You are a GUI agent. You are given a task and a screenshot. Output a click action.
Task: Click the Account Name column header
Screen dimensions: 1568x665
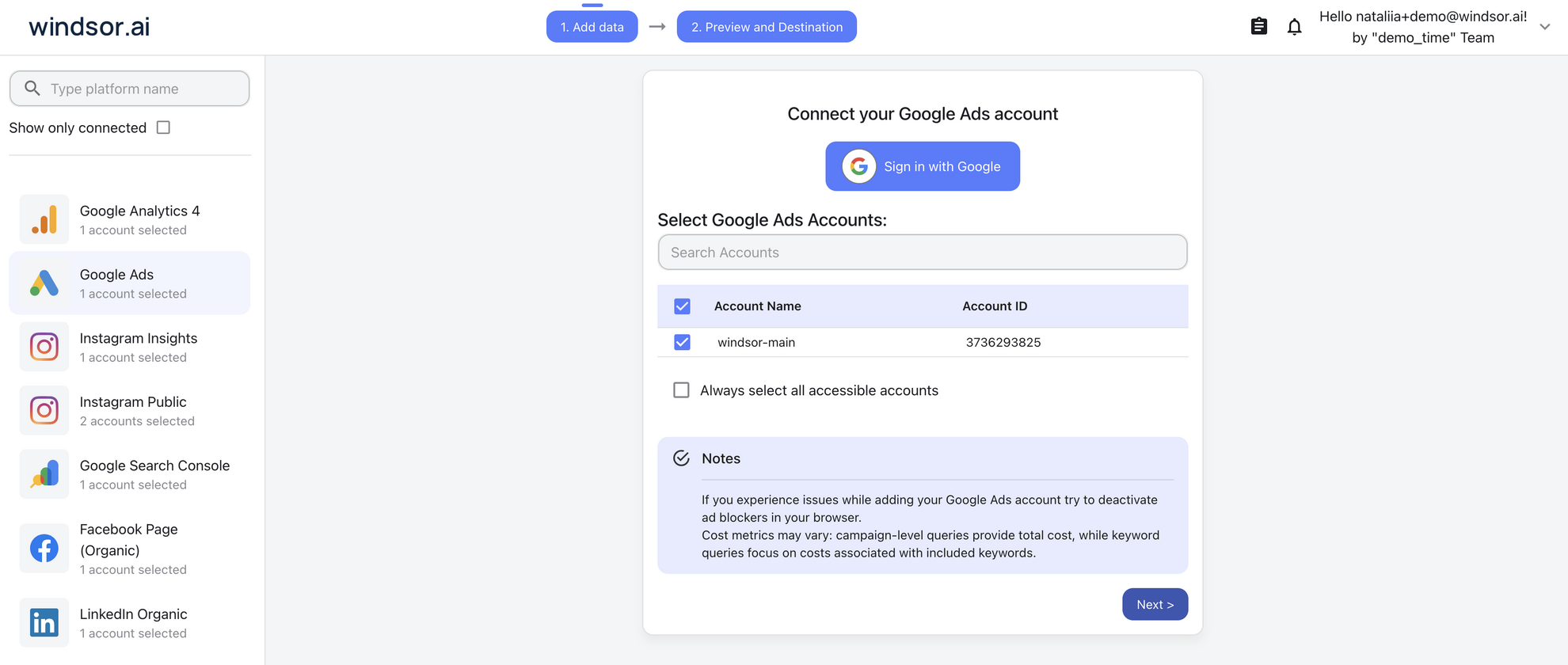pos(758,306)
